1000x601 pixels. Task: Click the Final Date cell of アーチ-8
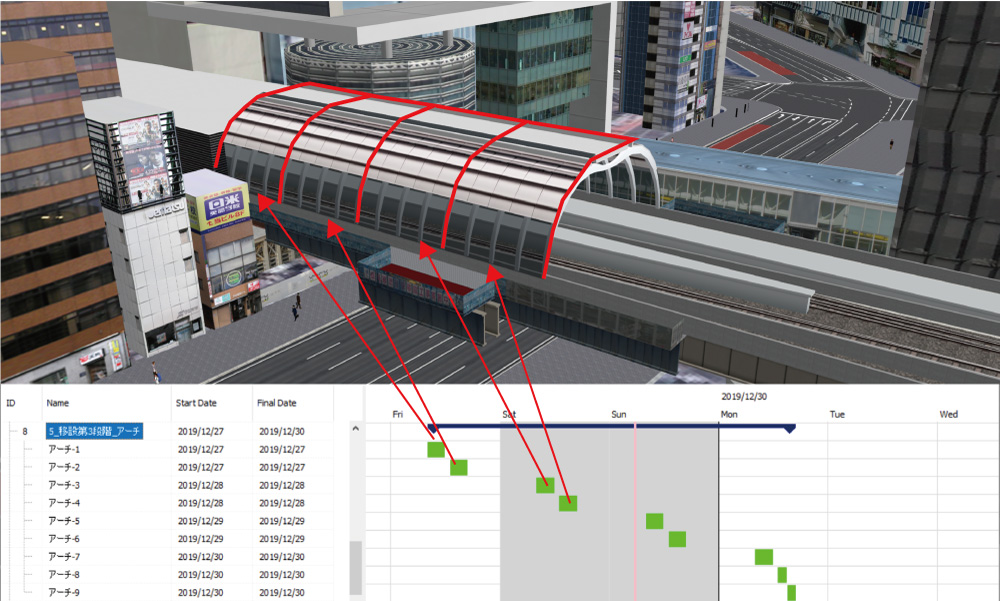[x=282, y=574]
